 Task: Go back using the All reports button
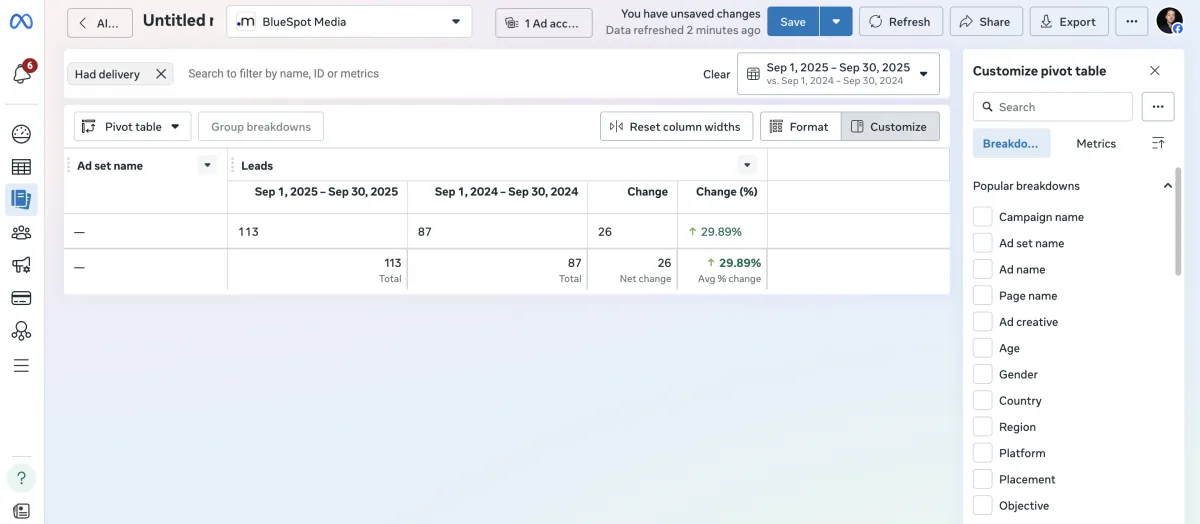99,22
